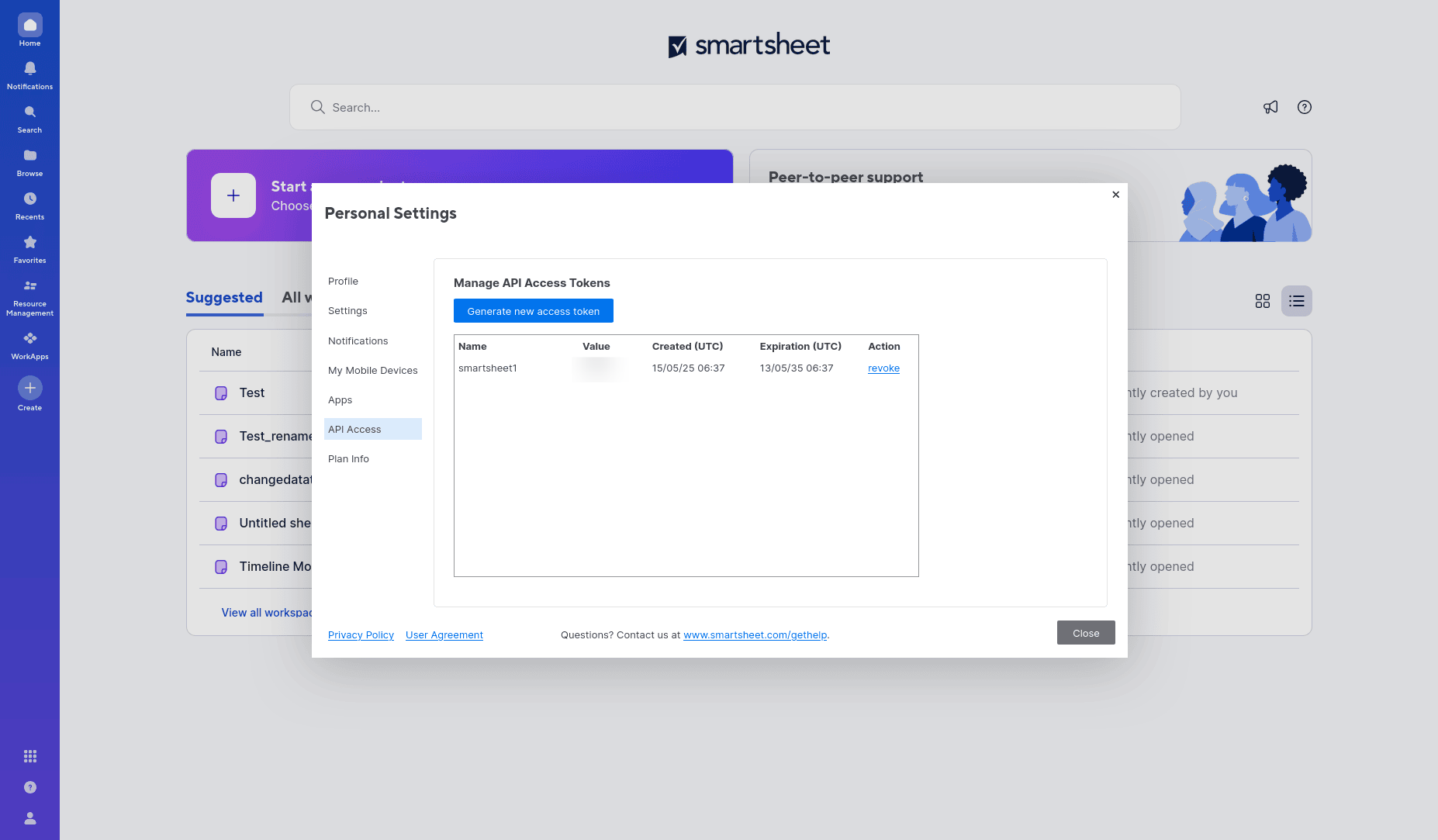
Task: Open the Timeline Mo sheet row
Action: coord(275,567)
